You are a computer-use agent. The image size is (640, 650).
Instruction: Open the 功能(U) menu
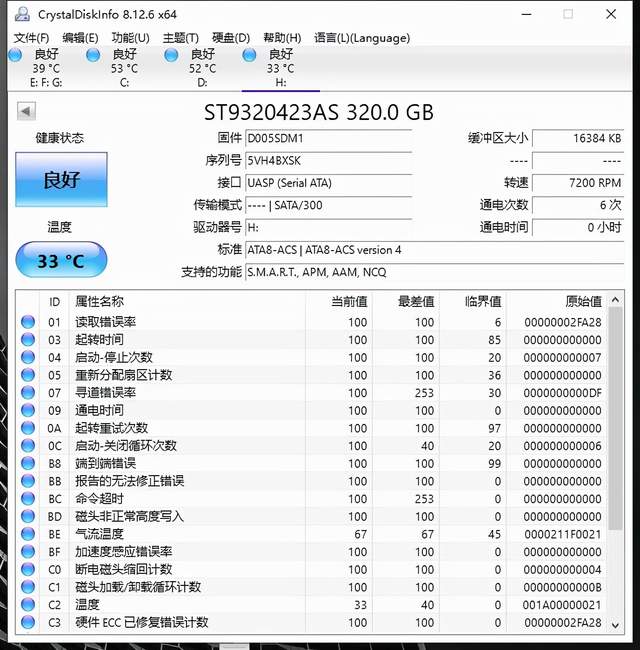[130, 38]
